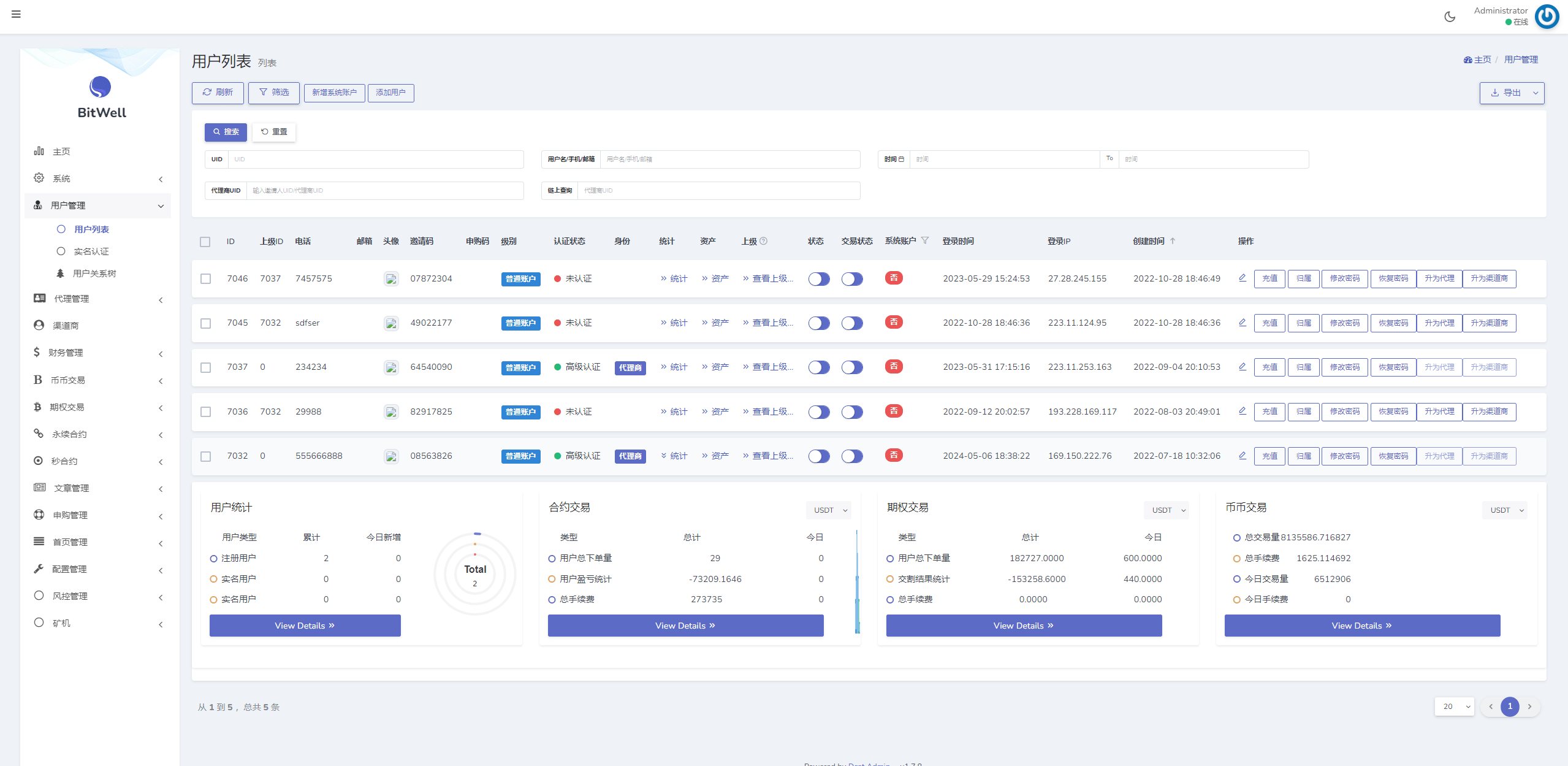
Task: Open USDT dropdown in 合约交易 panel
Action: pyautogui.click(x=830, y=510)
